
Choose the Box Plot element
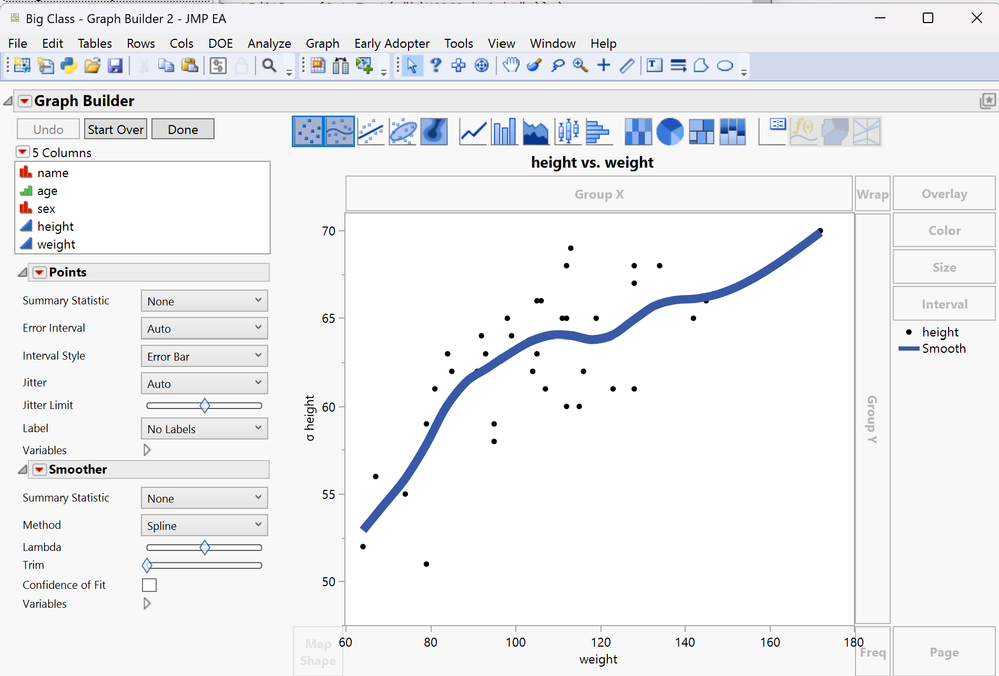click(567, 131)
